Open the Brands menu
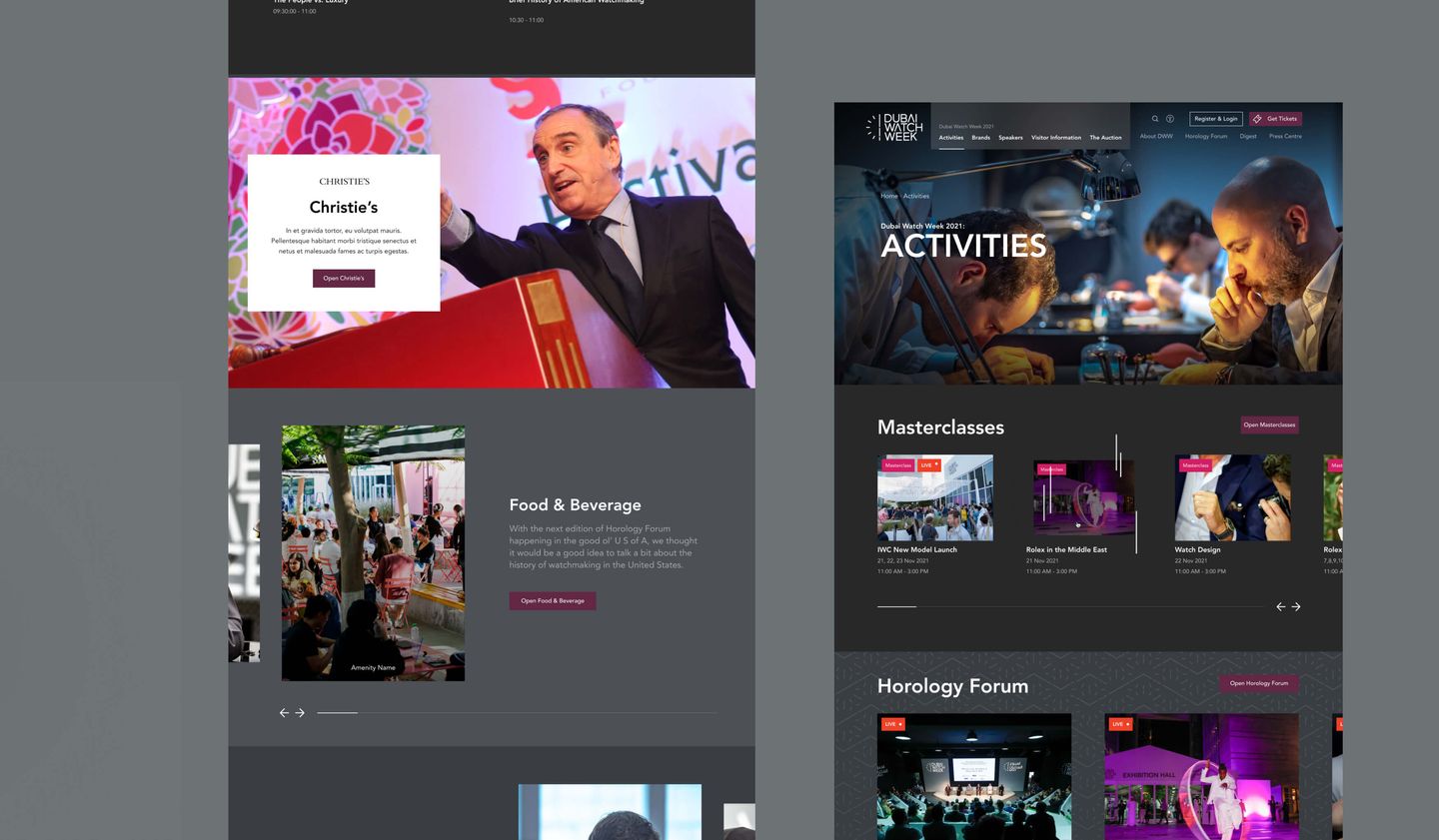Image resolution: width=1439 pixels, height=840 pixels. [x=980, y=138]
